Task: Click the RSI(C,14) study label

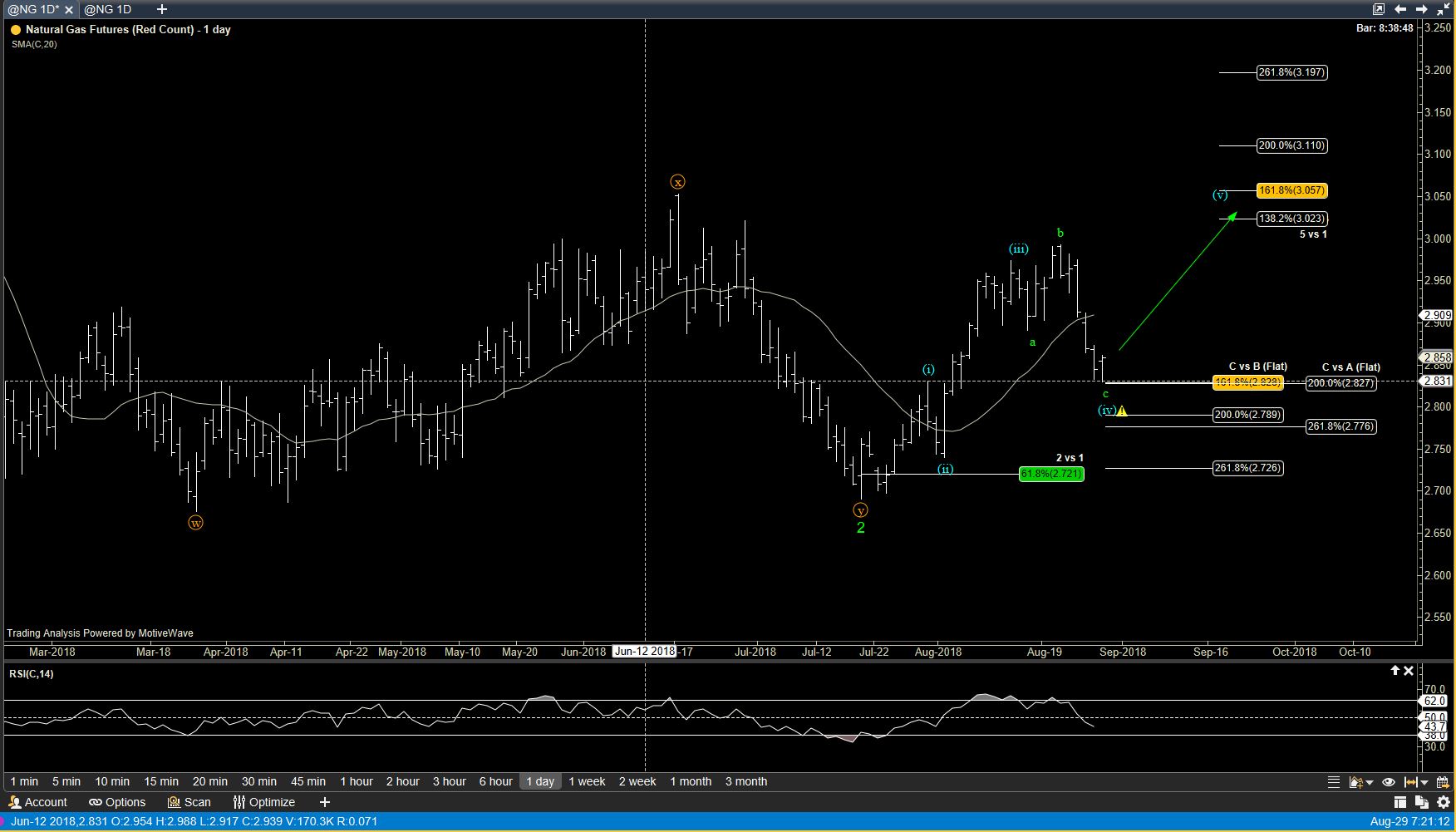Action: (x=32, y=673)
